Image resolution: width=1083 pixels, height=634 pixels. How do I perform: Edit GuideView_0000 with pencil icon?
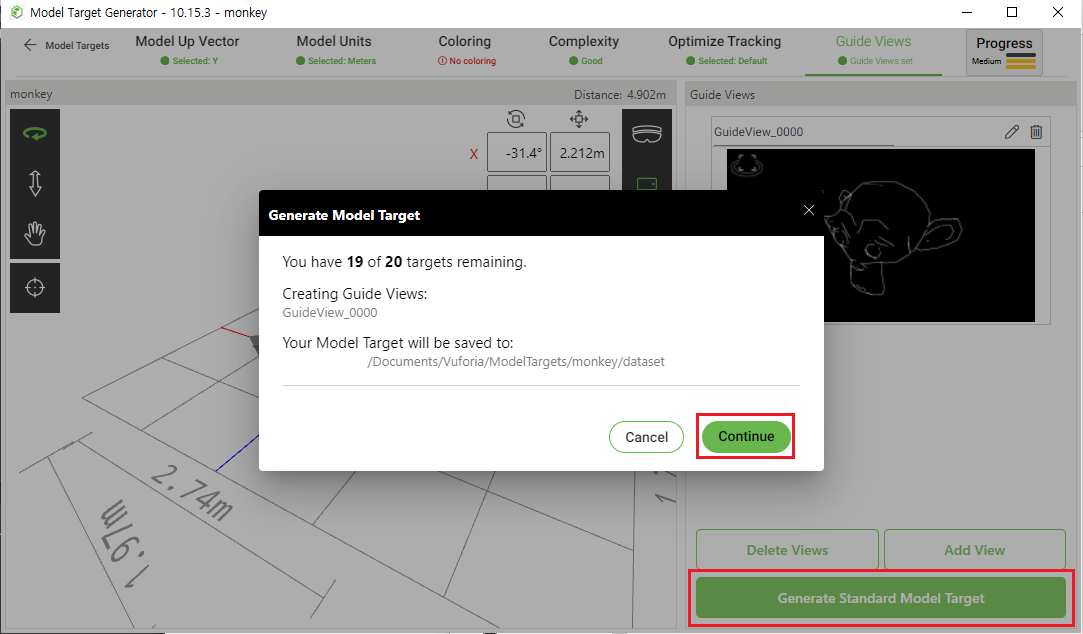(1012, 132)
